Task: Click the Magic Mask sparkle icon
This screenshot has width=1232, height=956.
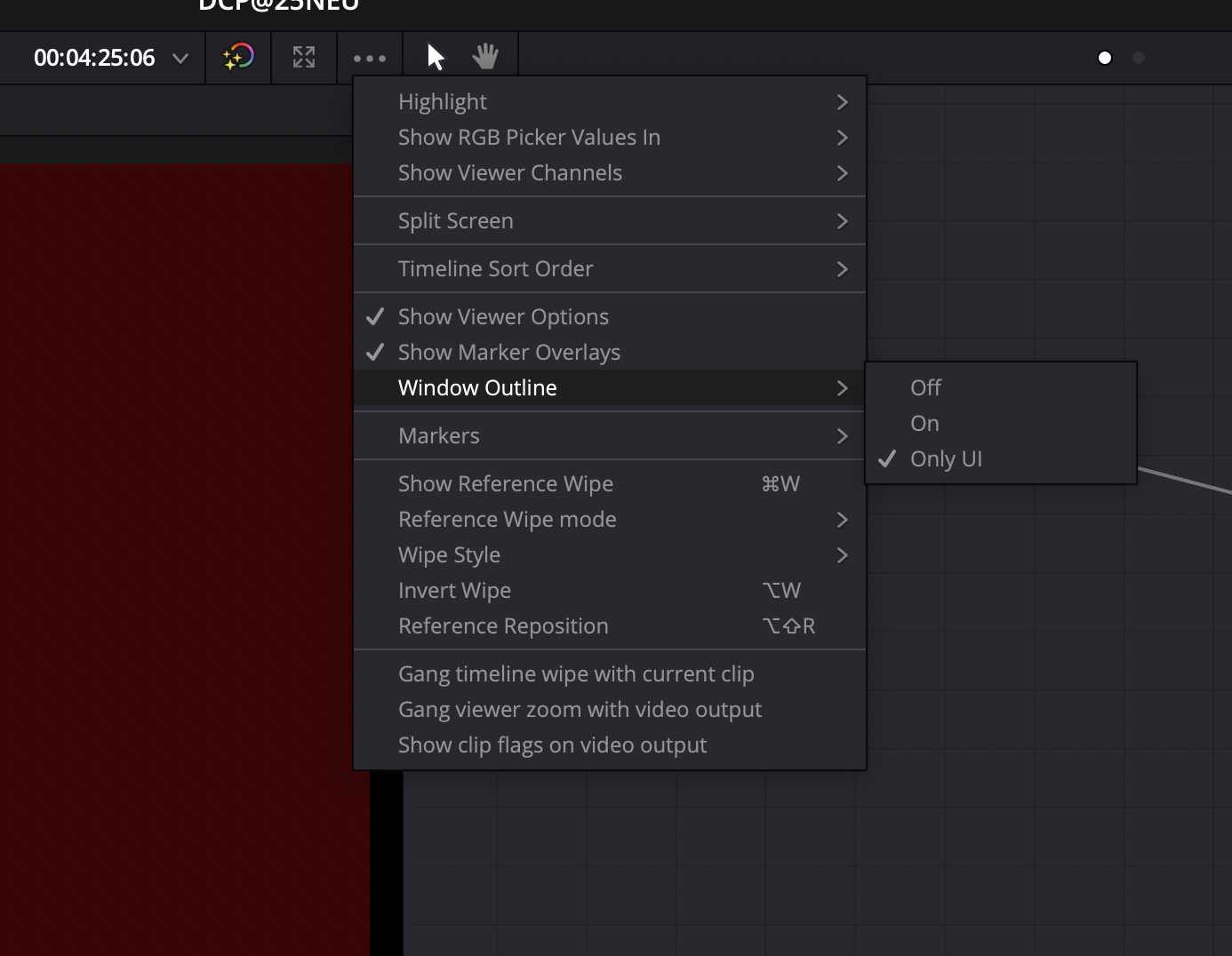Action: (238, 58)
